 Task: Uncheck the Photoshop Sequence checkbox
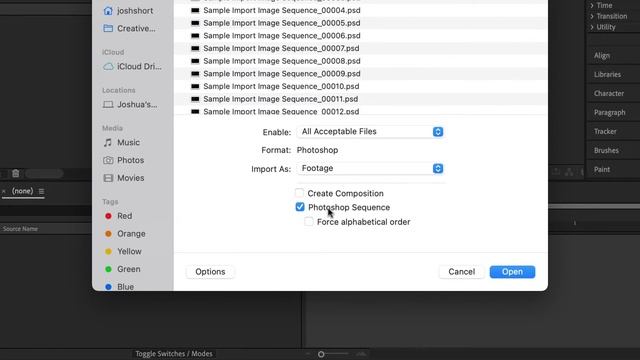tap(300, 207)
